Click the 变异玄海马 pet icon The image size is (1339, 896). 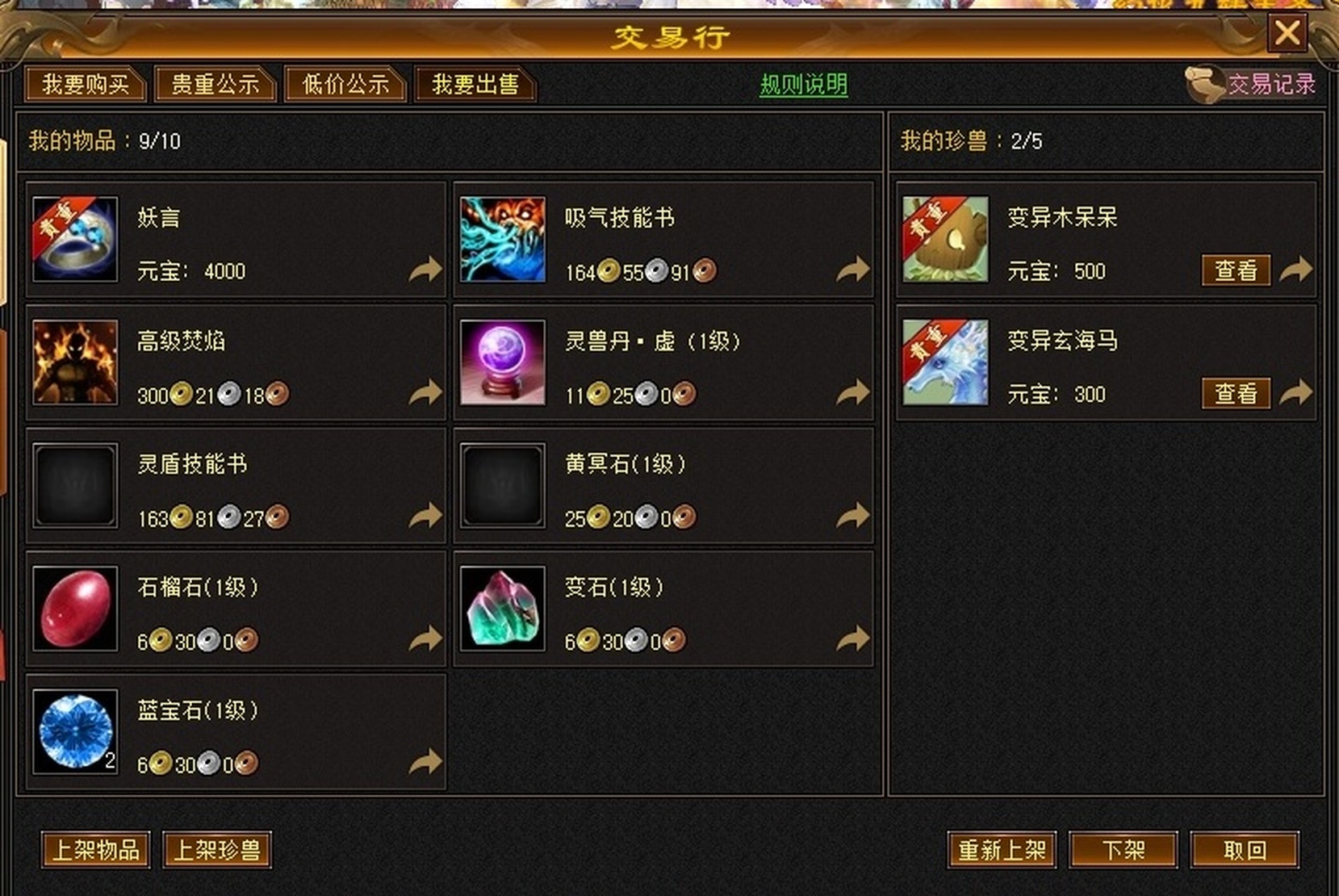click(945, 362)
